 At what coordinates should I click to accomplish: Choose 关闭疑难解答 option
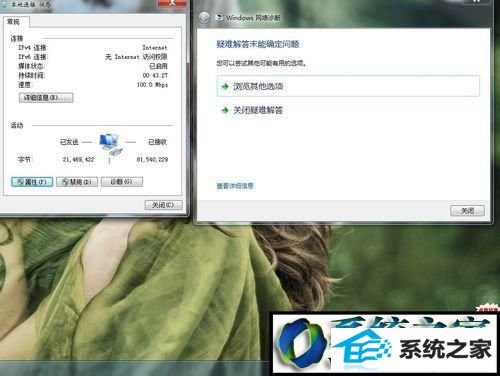pyautogui.click(x=258, y=110)
